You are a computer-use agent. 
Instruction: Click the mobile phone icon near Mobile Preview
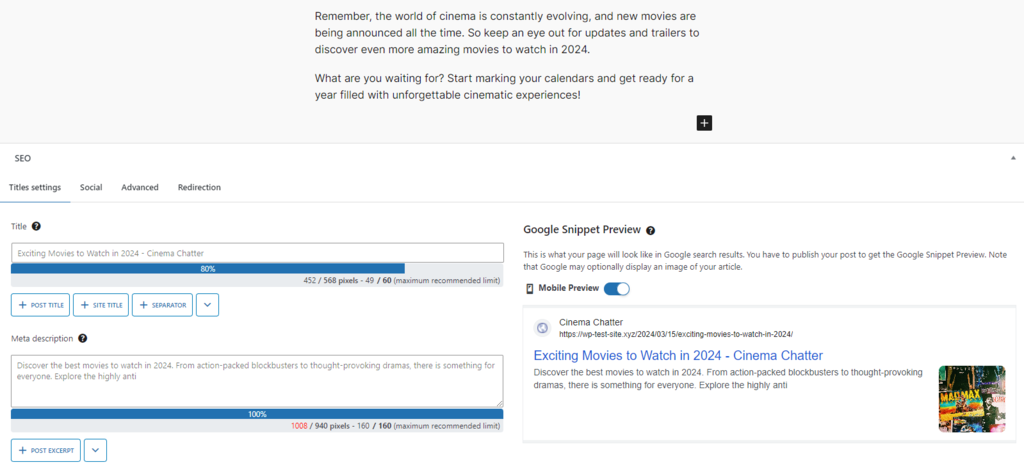click(530, 289)
